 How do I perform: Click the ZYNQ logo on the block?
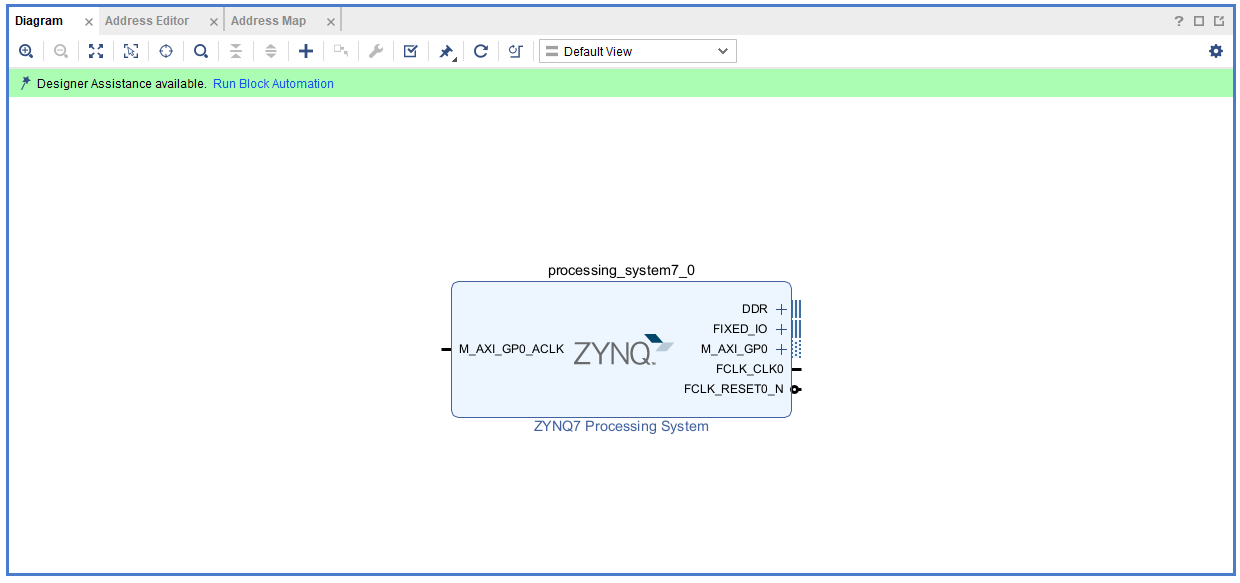[623, 350]
